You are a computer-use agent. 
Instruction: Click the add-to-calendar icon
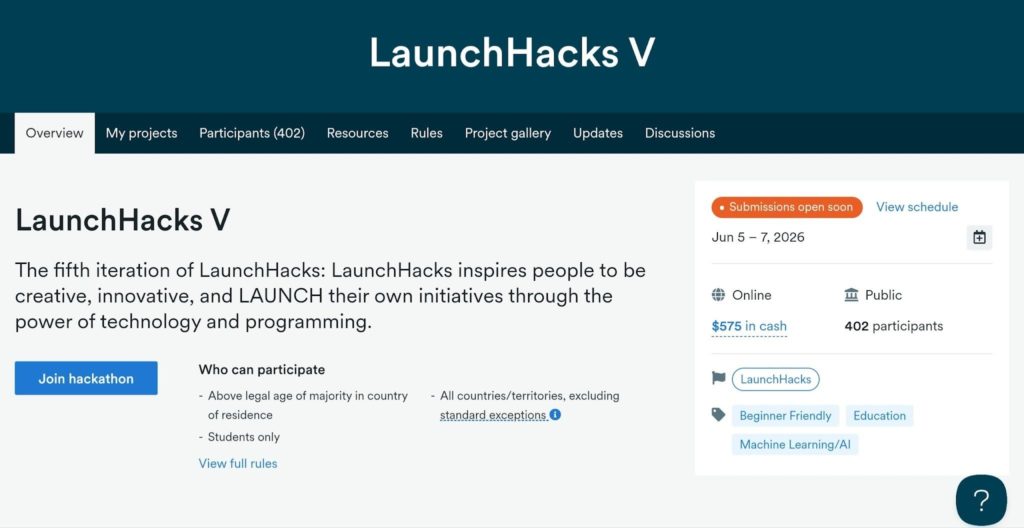[x=979, y=237]
